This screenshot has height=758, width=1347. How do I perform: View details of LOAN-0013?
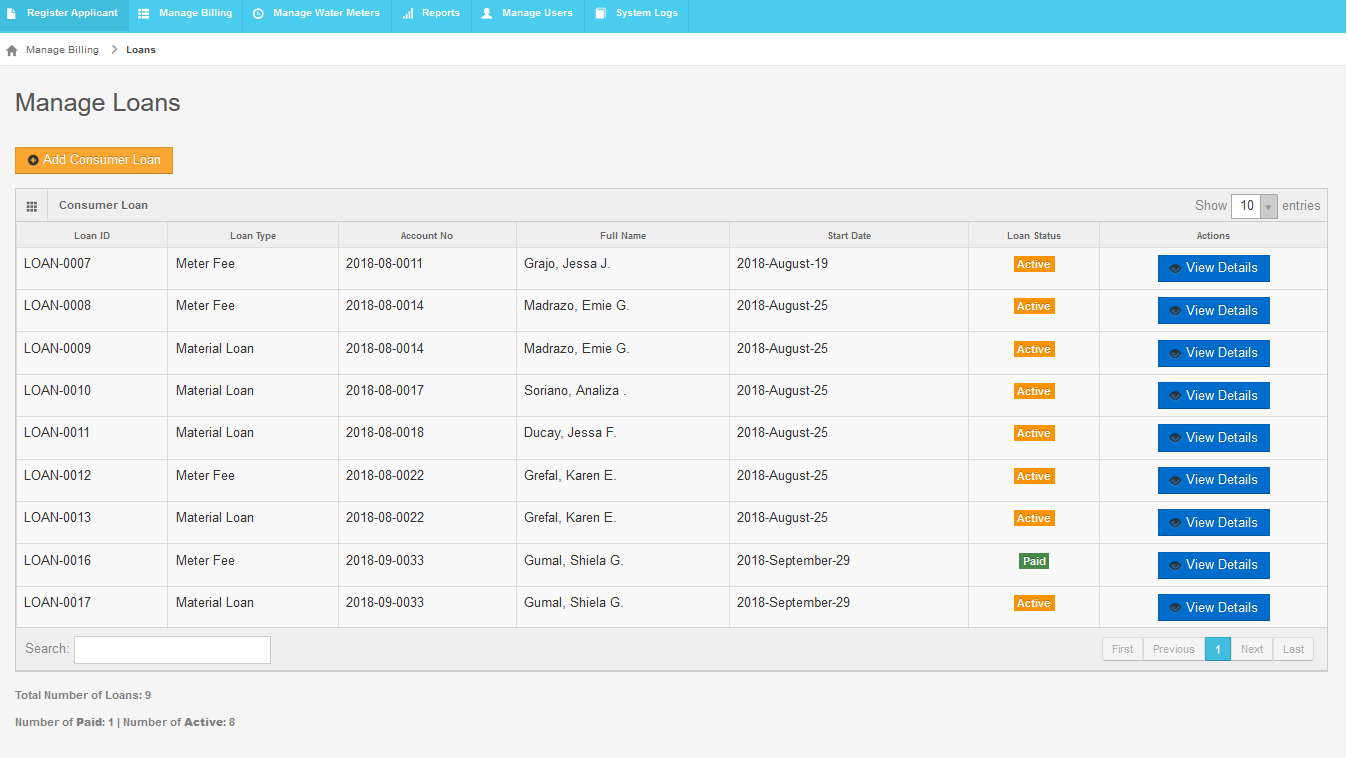(x=1213, y=522)
